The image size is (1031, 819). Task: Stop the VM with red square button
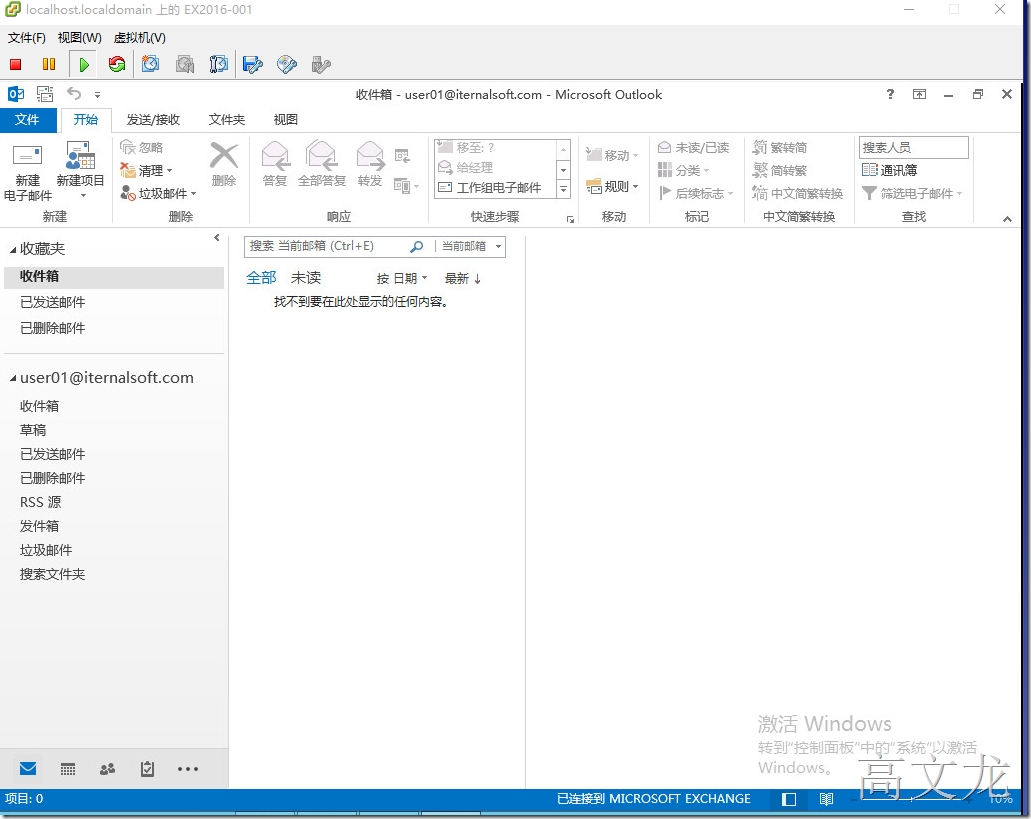[15, 64]
